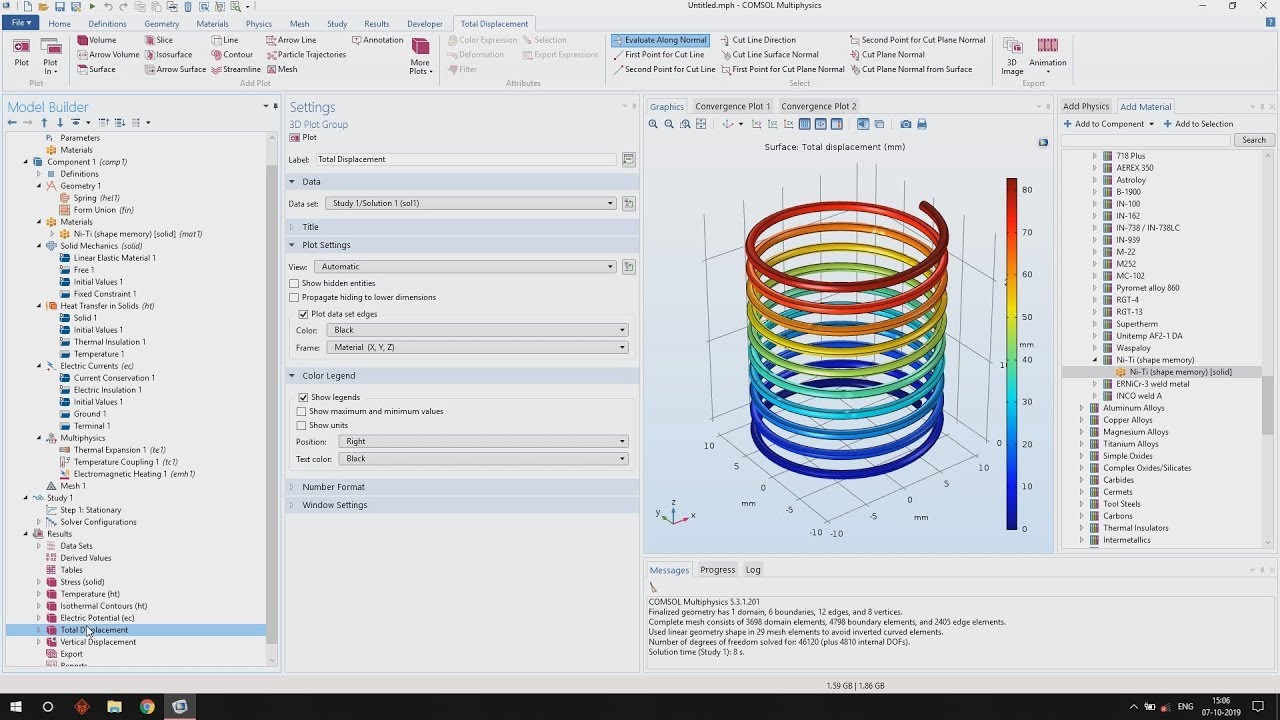Disable the Show legends checkbox
1280x720 pixels.
[x=329, y=397]
